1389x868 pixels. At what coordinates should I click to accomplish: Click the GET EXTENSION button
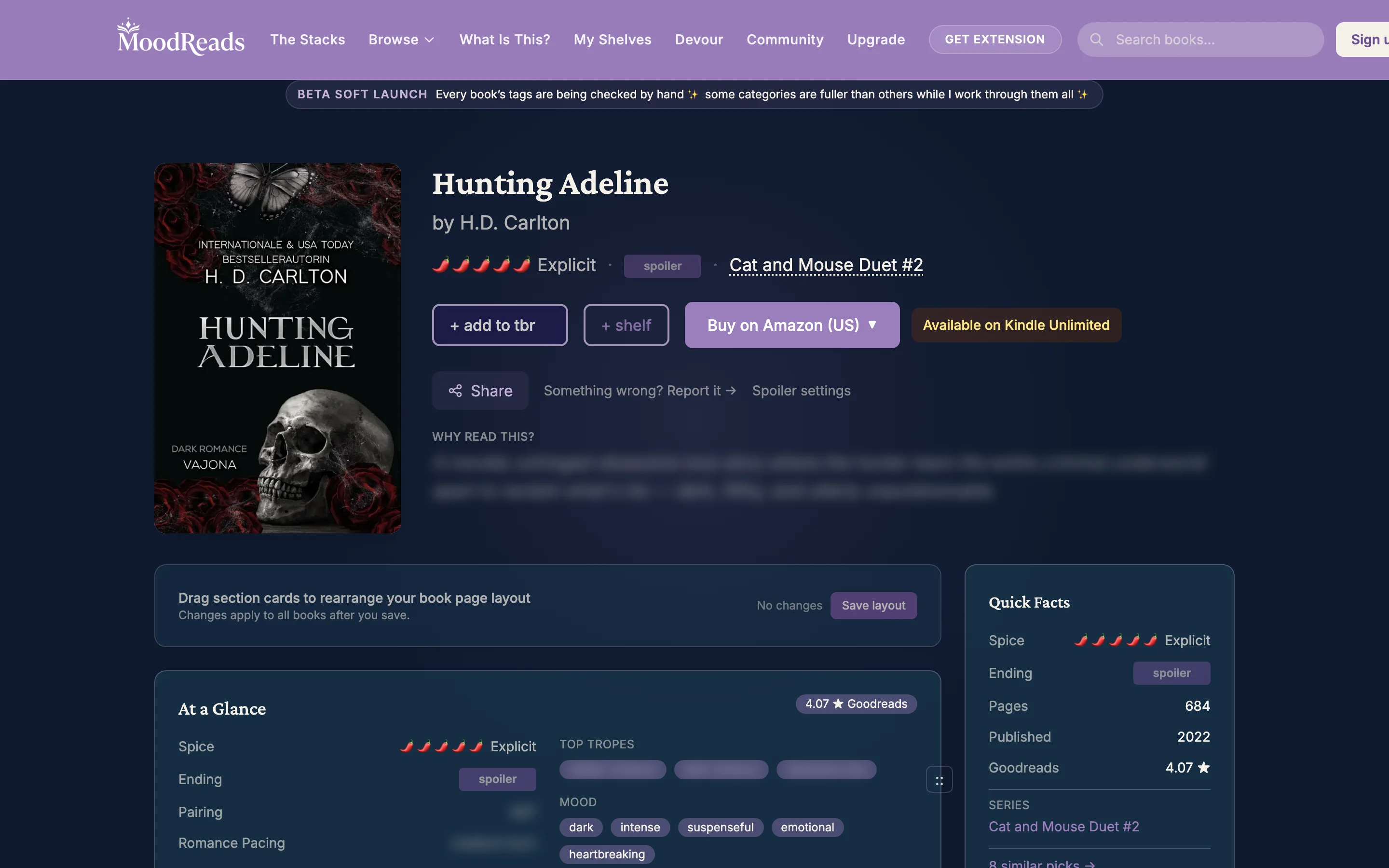pyautogui.click(x=994, y=39)
